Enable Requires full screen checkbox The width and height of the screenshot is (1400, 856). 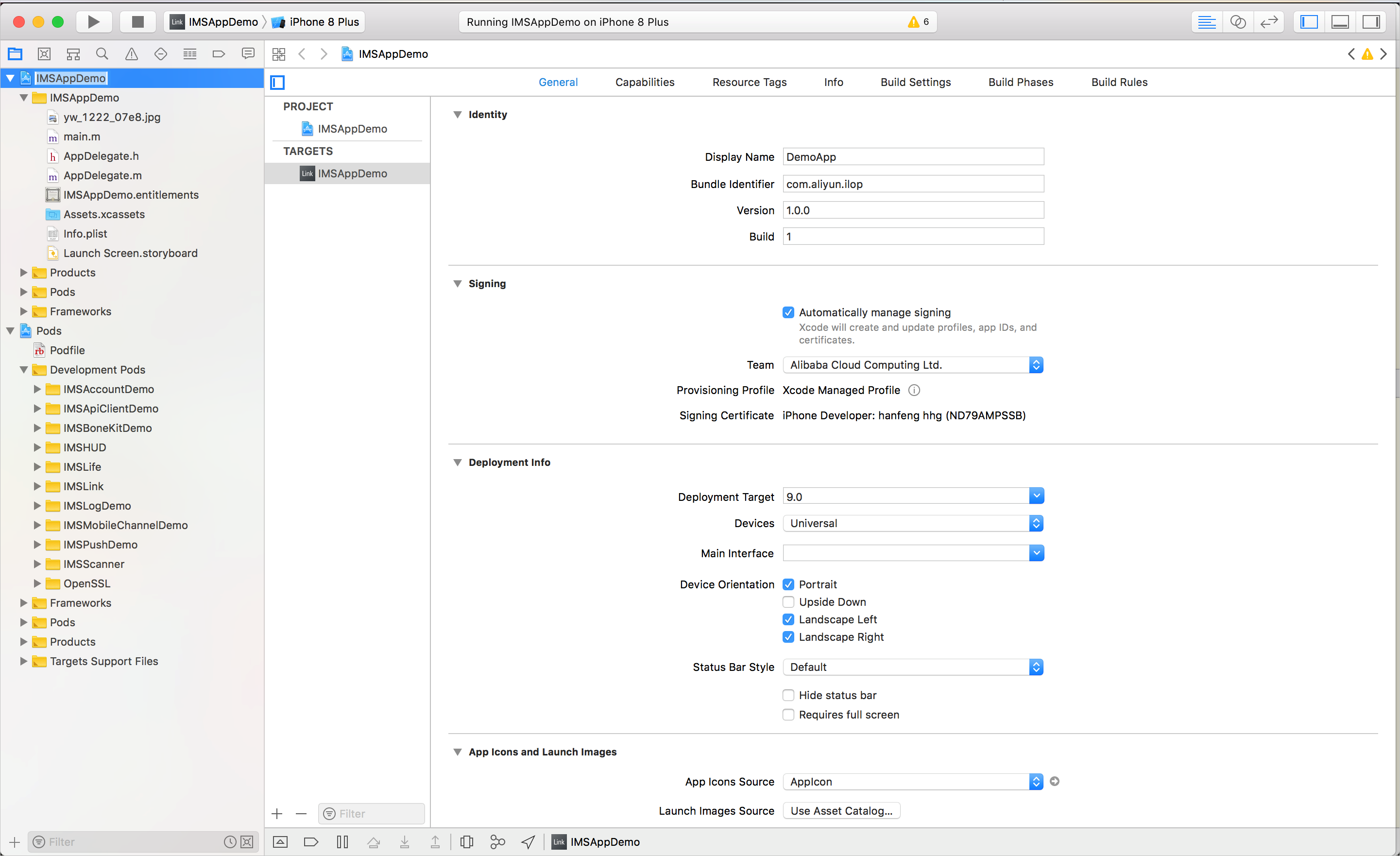pos(788,714)
